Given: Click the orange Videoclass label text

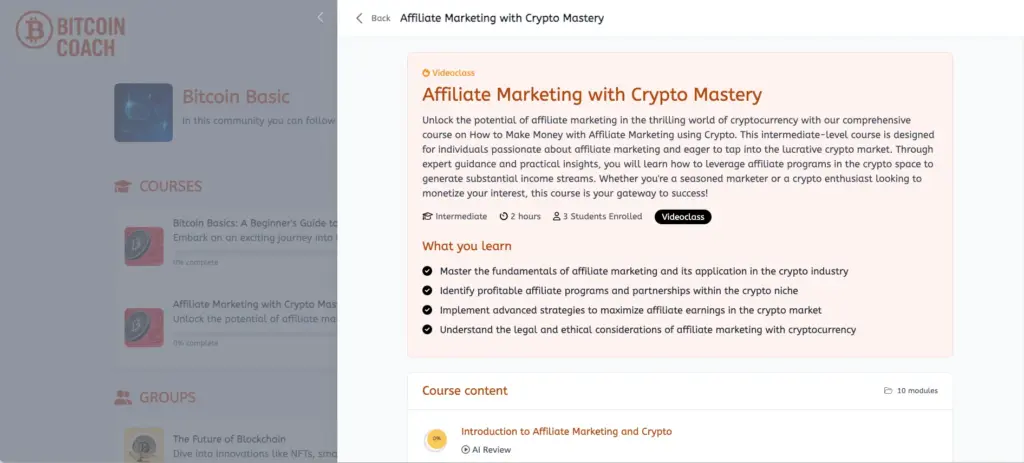Looking at the screenshot, I should (x=453, y=73).
